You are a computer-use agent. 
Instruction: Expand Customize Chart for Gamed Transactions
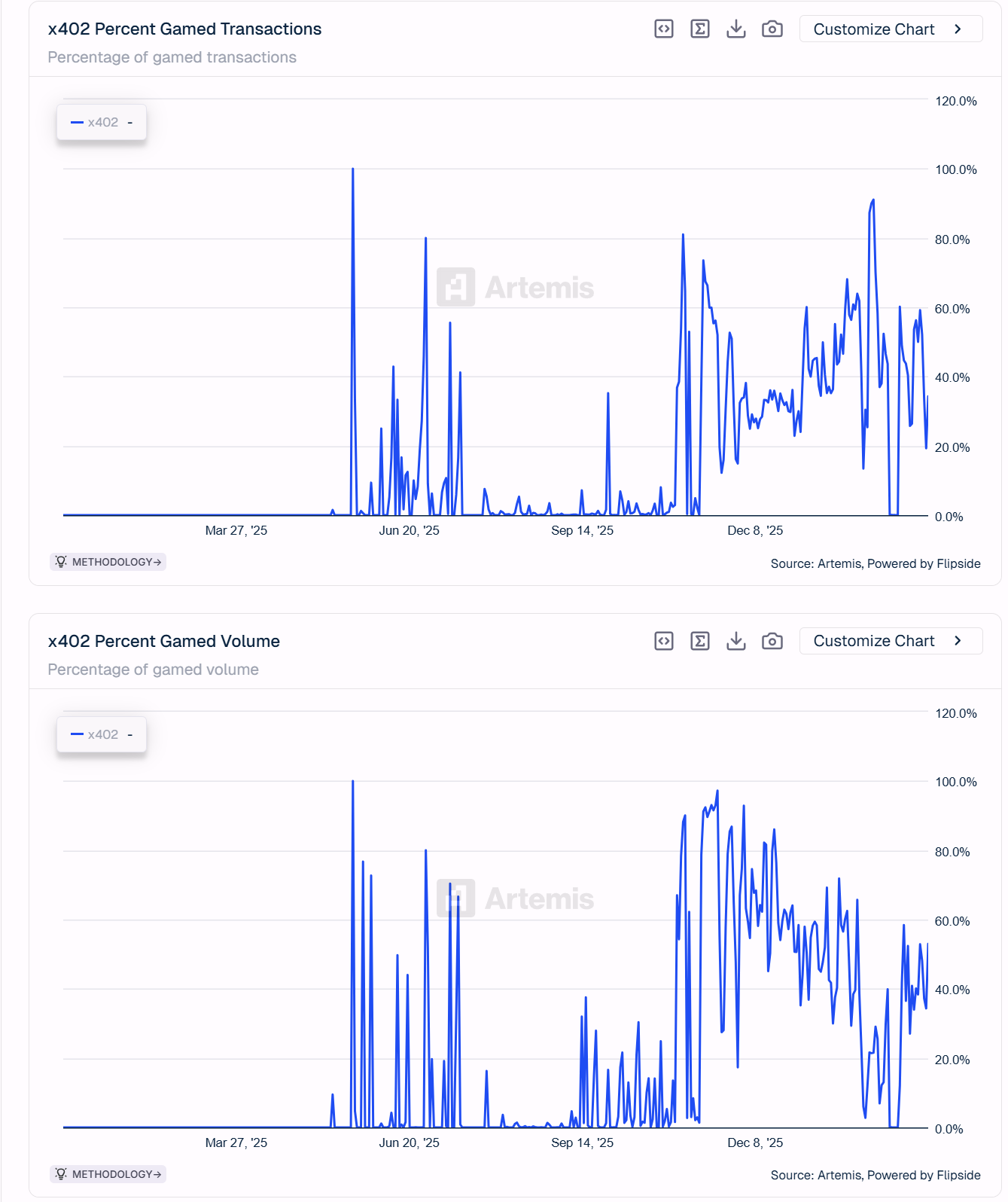pyautogui.click(x=890, y=29)
